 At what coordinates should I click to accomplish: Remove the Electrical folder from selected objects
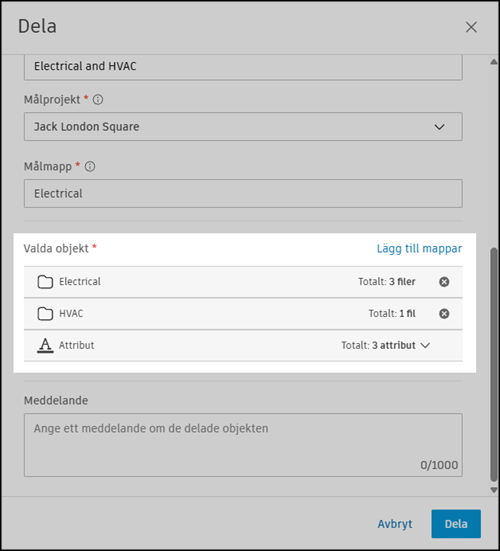444,281
